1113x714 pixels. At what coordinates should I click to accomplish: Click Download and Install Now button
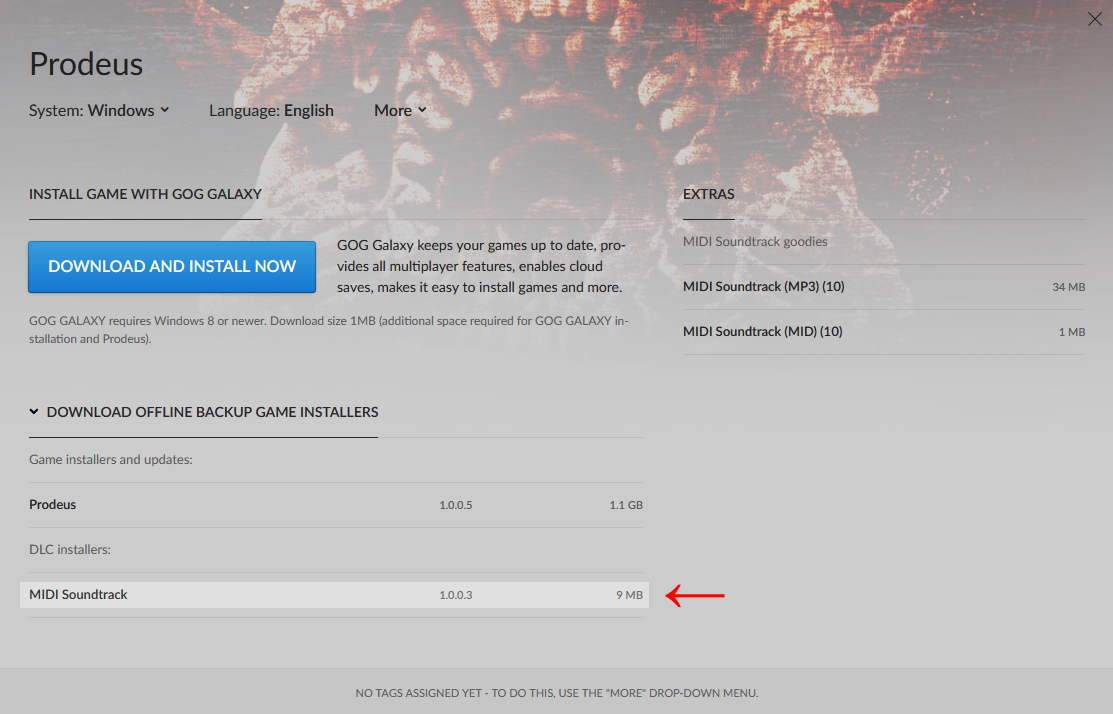coord(172,266)
